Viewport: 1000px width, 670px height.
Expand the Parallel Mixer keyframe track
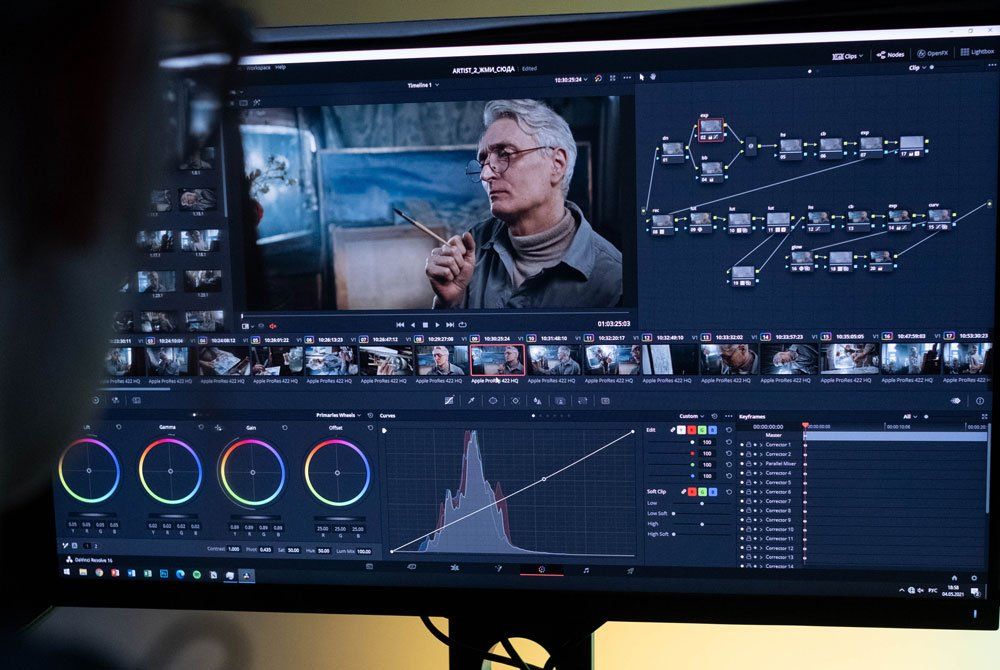(x=761, y=463)
